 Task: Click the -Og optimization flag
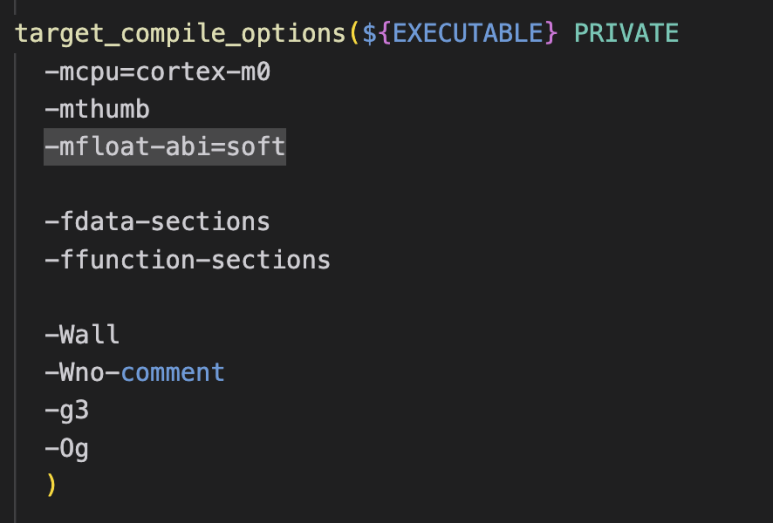point(67,449)
